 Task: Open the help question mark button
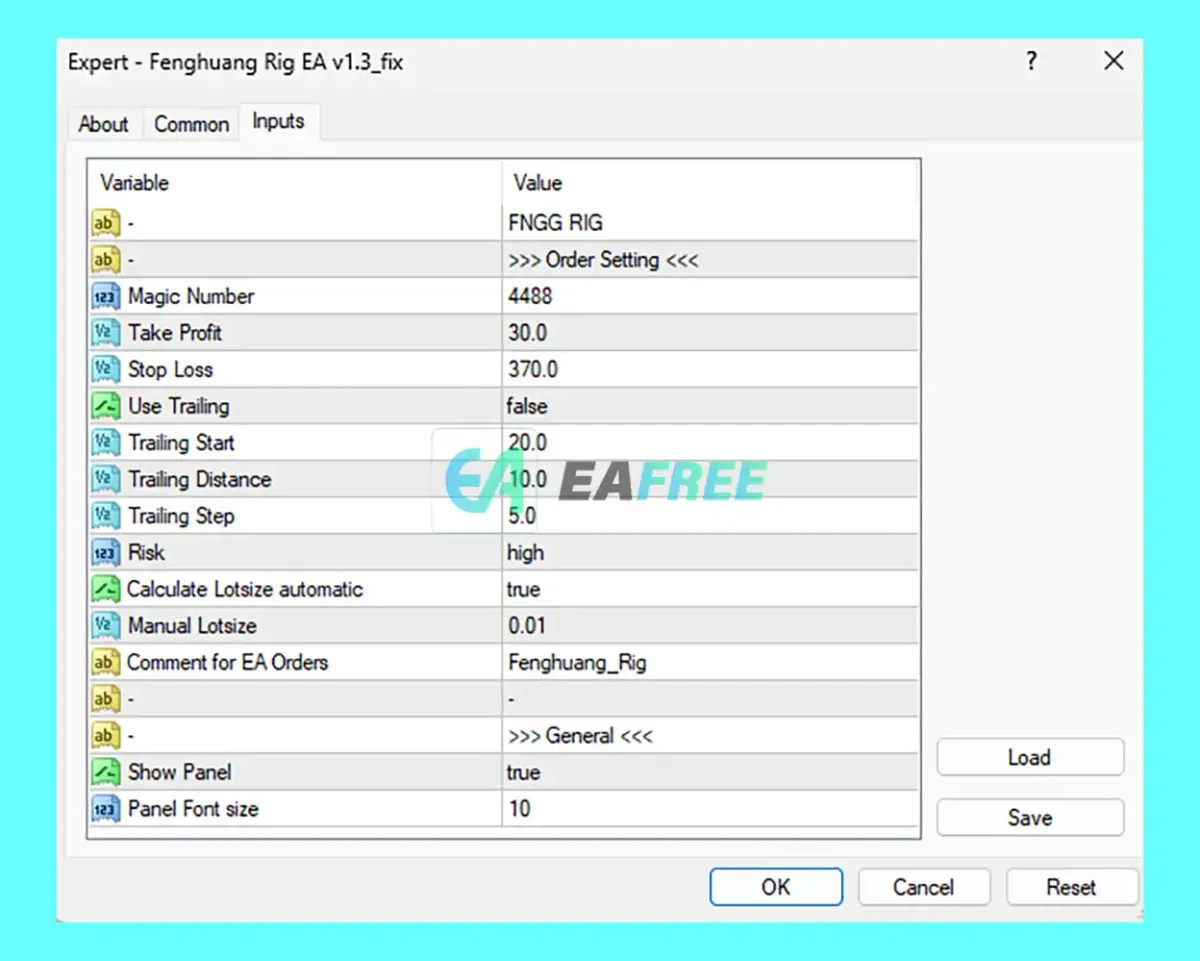click(1032, 61)
